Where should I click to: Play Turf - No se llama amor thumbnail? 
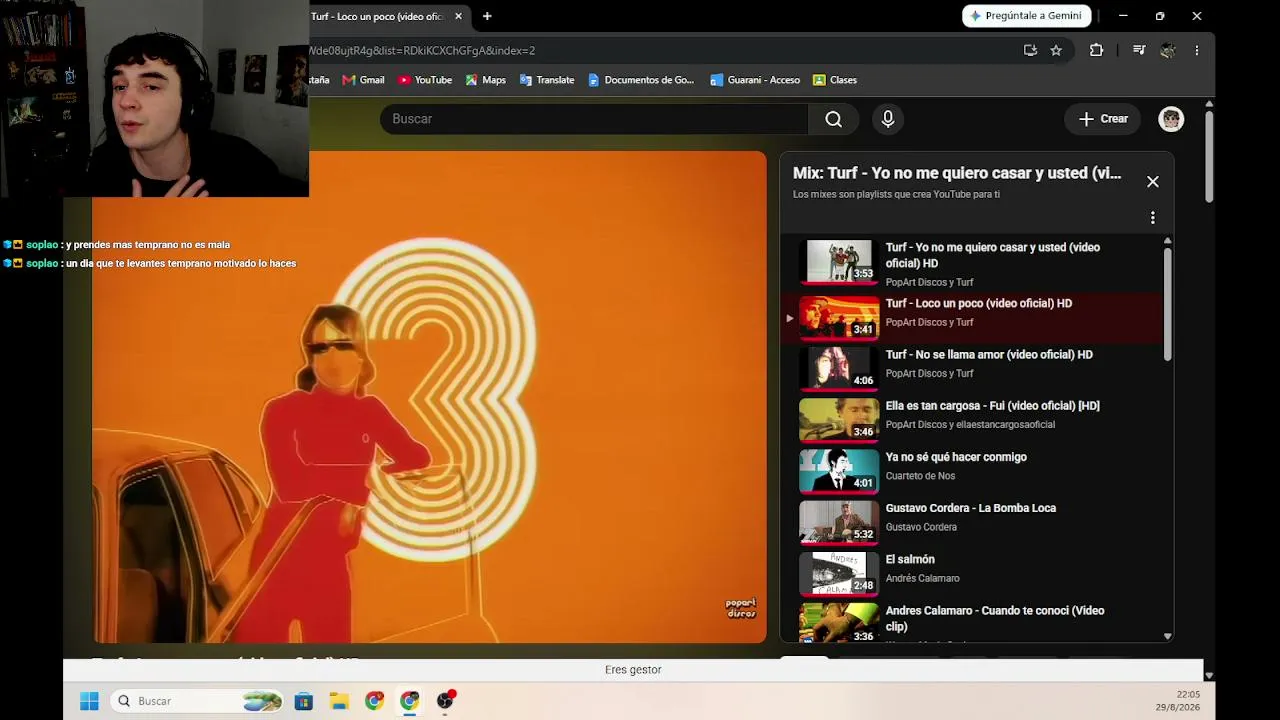pyautogui.click(x=839, y=369)
